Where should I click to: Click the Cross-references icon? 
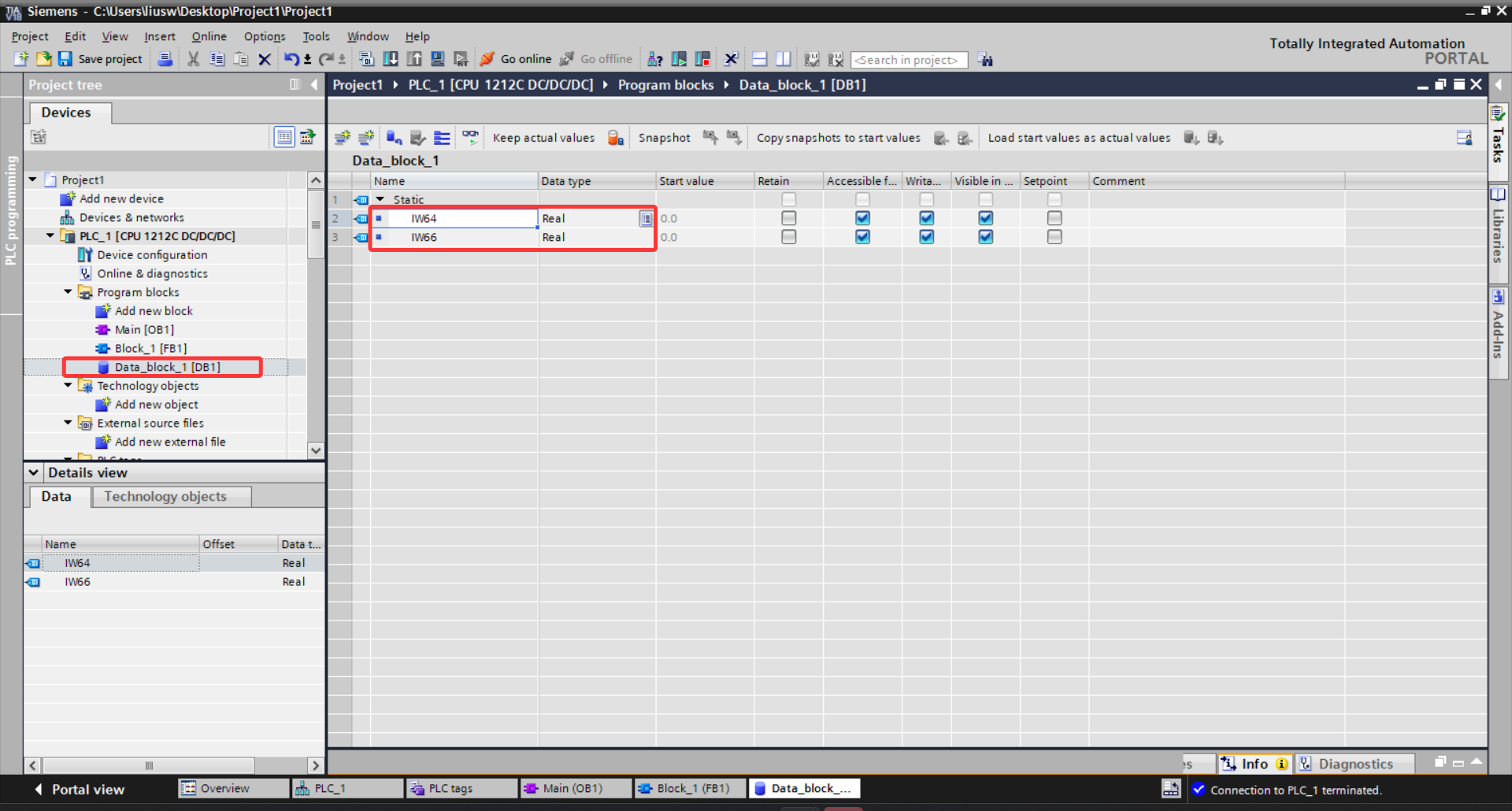[x=731, y=59]
